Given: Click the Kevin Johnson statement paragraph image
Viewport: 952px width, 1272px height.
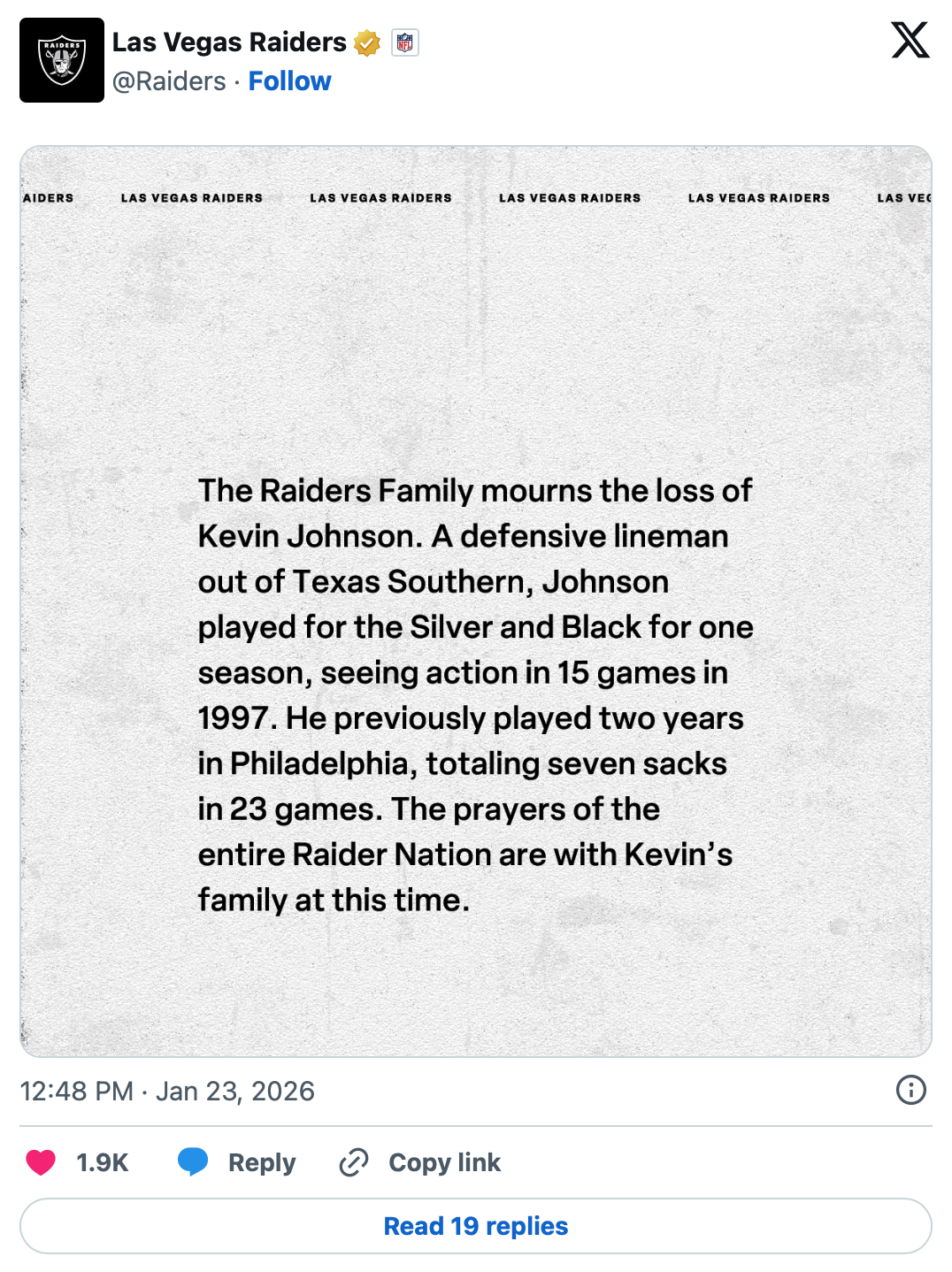Looking at the screenshot, I should (475, 694).
